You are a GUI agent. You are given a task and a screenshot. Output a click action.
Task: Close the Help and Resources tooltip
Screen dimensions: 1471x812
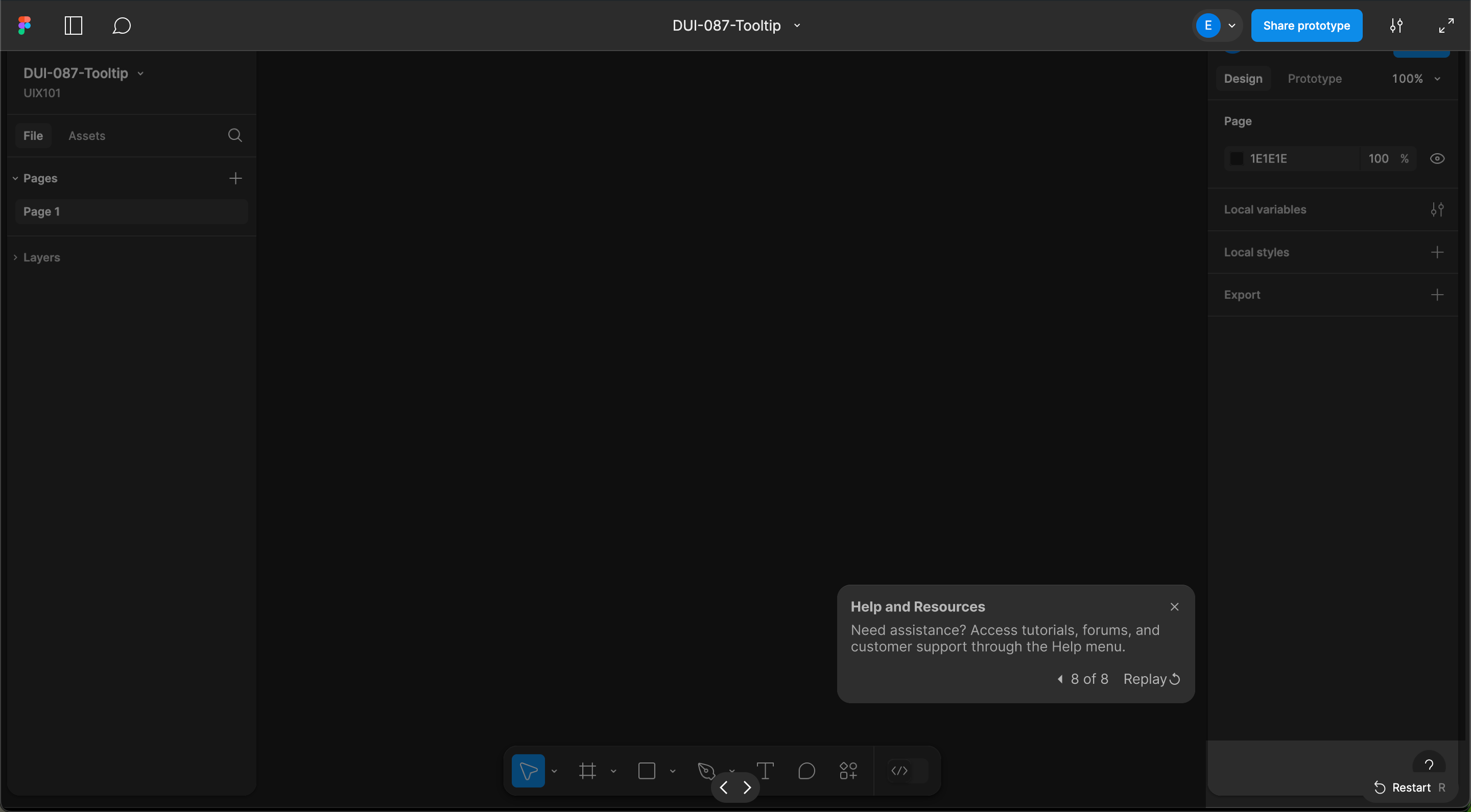[x=1174, y=606]
